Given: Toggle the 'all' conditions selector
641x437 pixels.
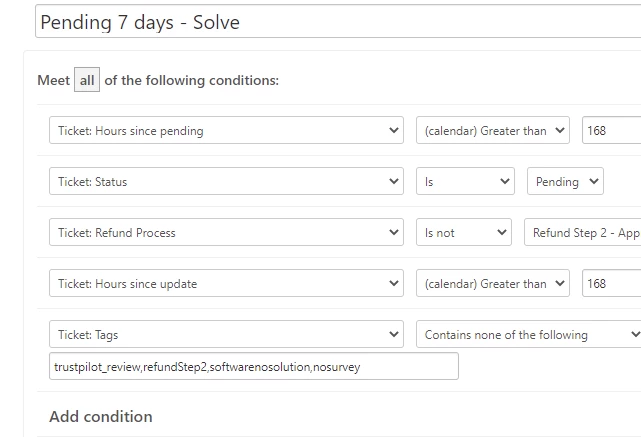Looking at the screenshot, I should pos(87,80).
